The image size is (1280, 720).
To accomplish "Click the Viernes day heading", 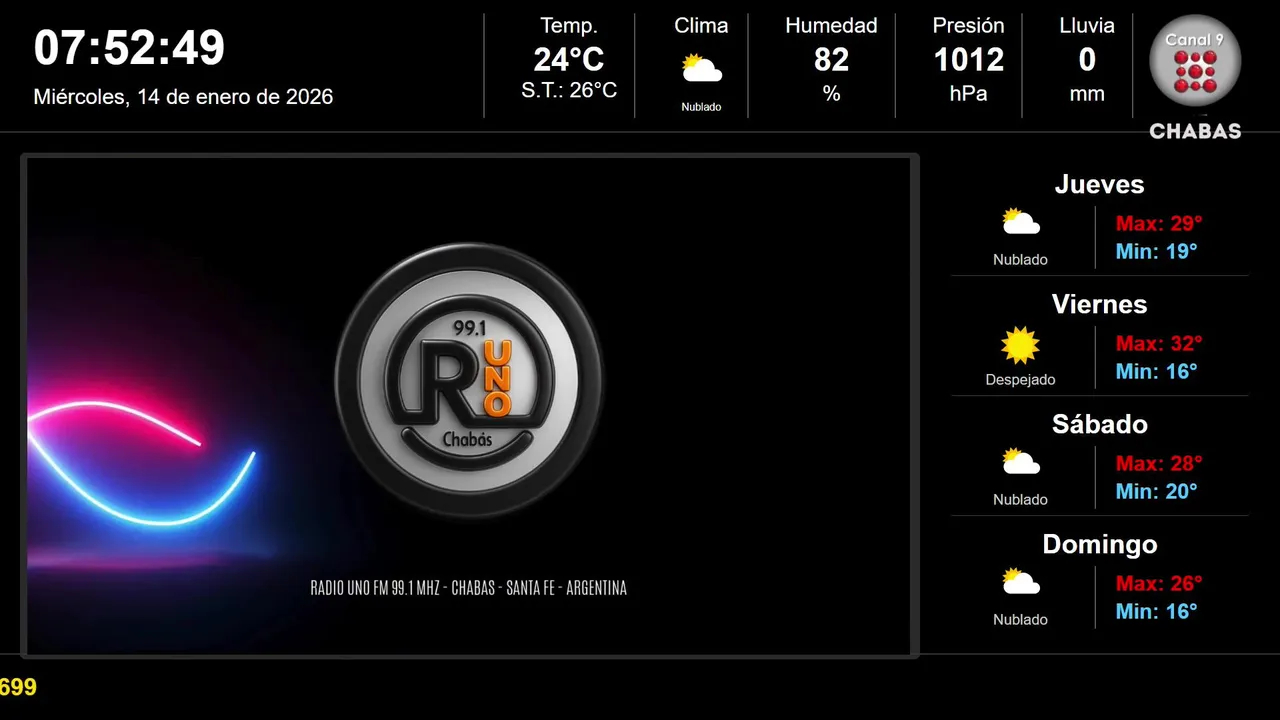I will [1099, 304].
